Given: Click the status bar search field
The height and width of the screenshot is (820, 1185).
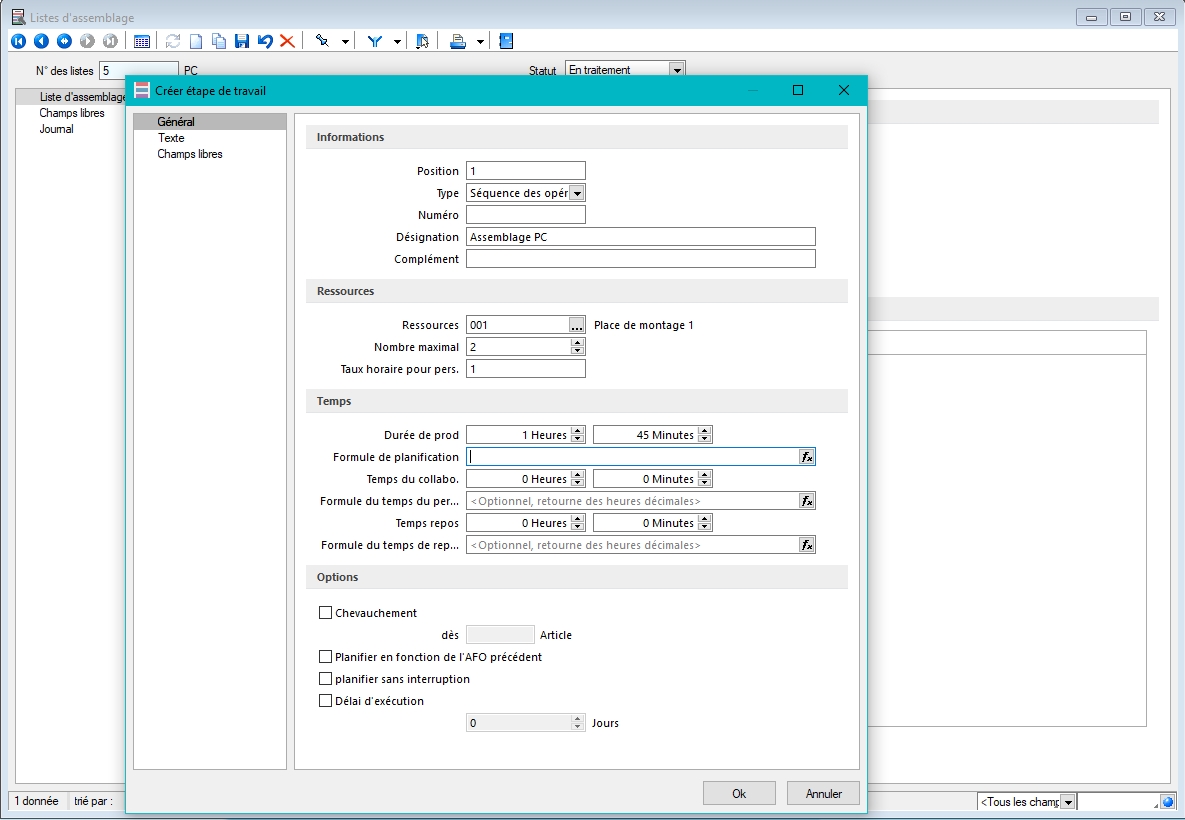Looking at the screenshot, I should tap(1118, 802).
